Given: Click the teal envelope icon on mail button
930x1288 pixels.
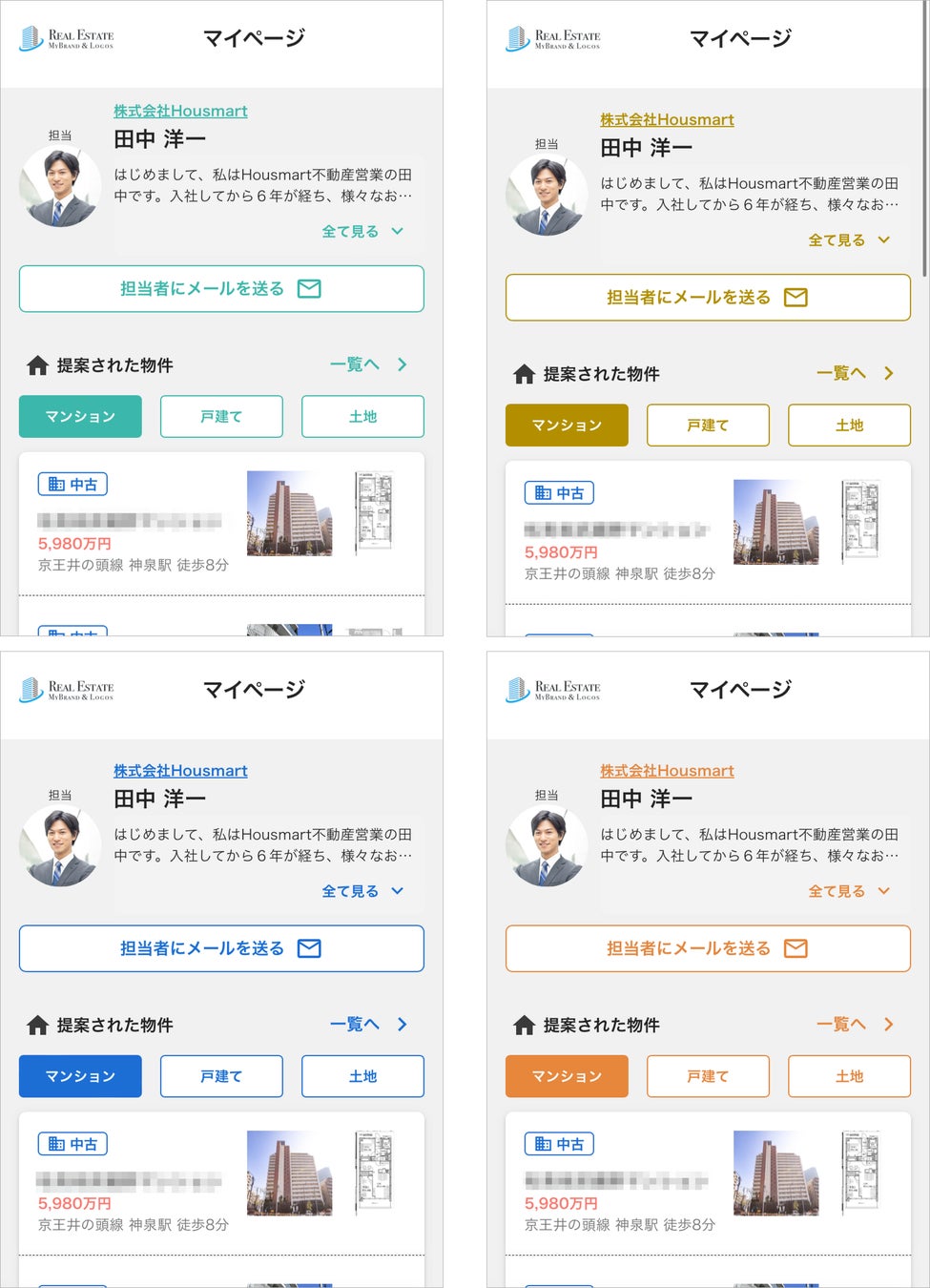Looking at the screenshot, I should 309,288.
